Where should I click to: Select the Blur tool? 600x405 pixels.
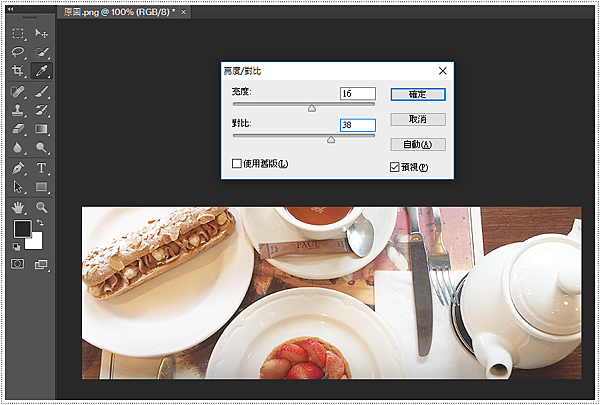[18, 147]
